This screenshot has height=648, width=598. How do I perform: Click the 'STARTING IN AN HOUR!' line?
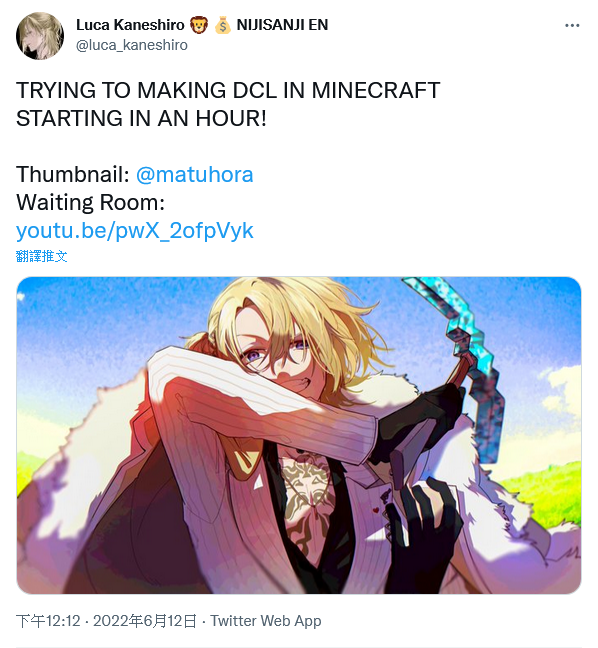pyautogui.click(x=141, y=119)
